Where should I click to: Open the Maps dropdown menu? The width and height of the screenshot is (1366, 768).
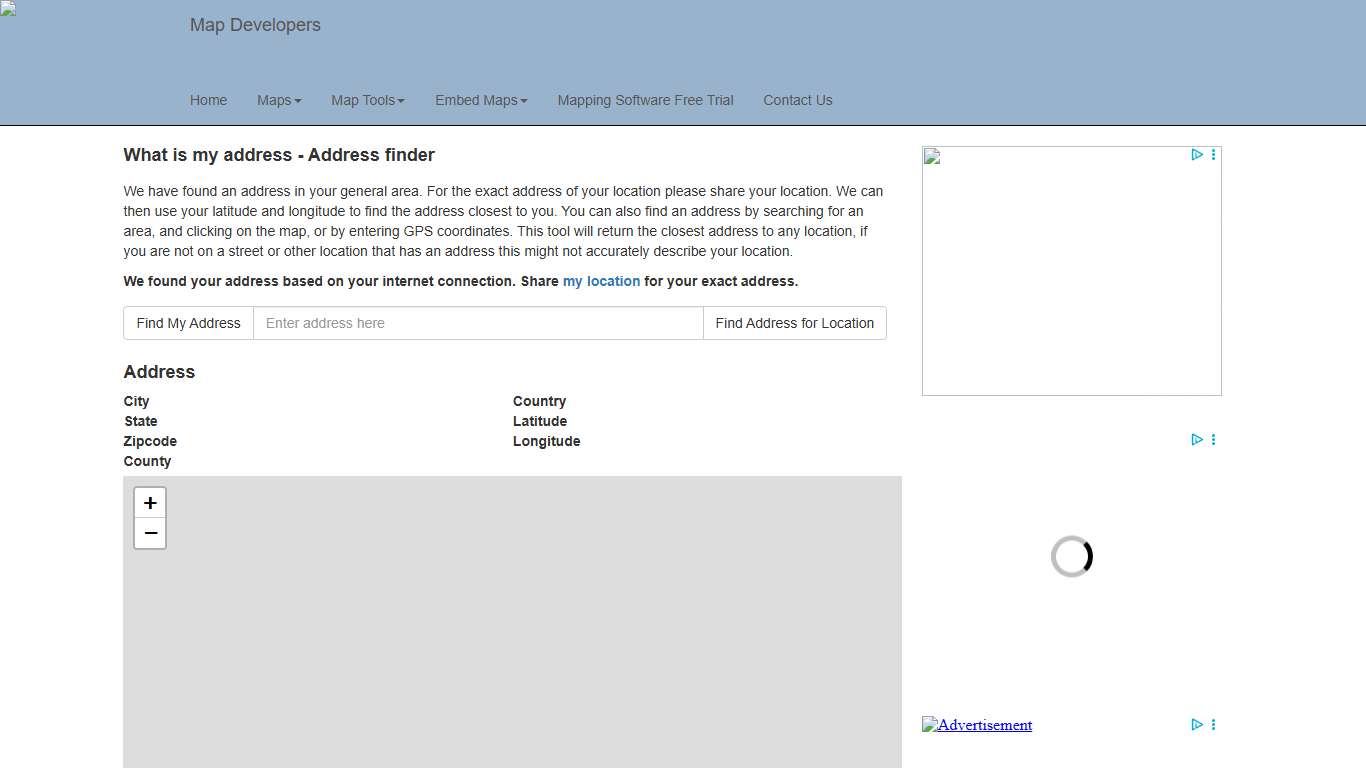click(278, 100)
